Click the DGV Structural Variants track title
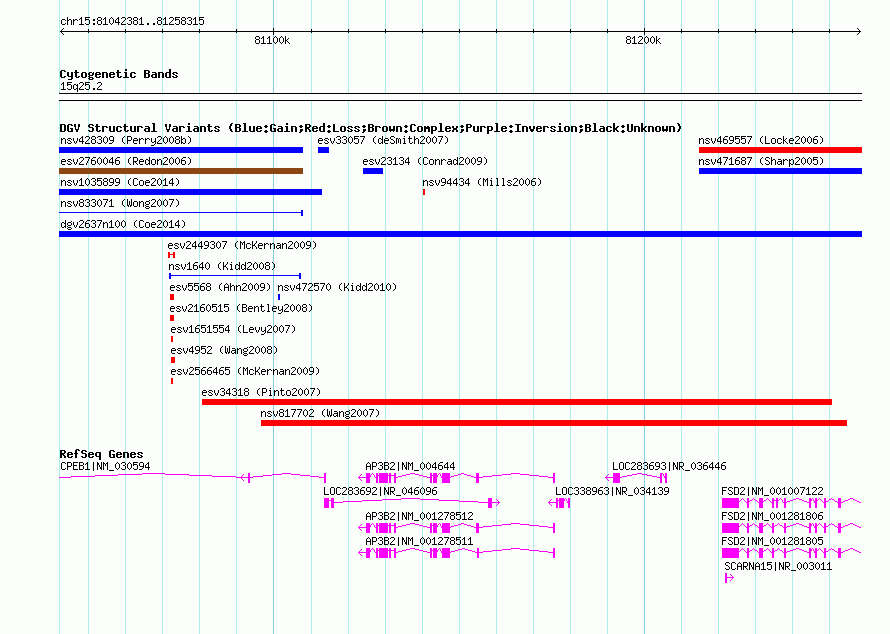This screenshot has height=634, width=890. pos(371,128)
